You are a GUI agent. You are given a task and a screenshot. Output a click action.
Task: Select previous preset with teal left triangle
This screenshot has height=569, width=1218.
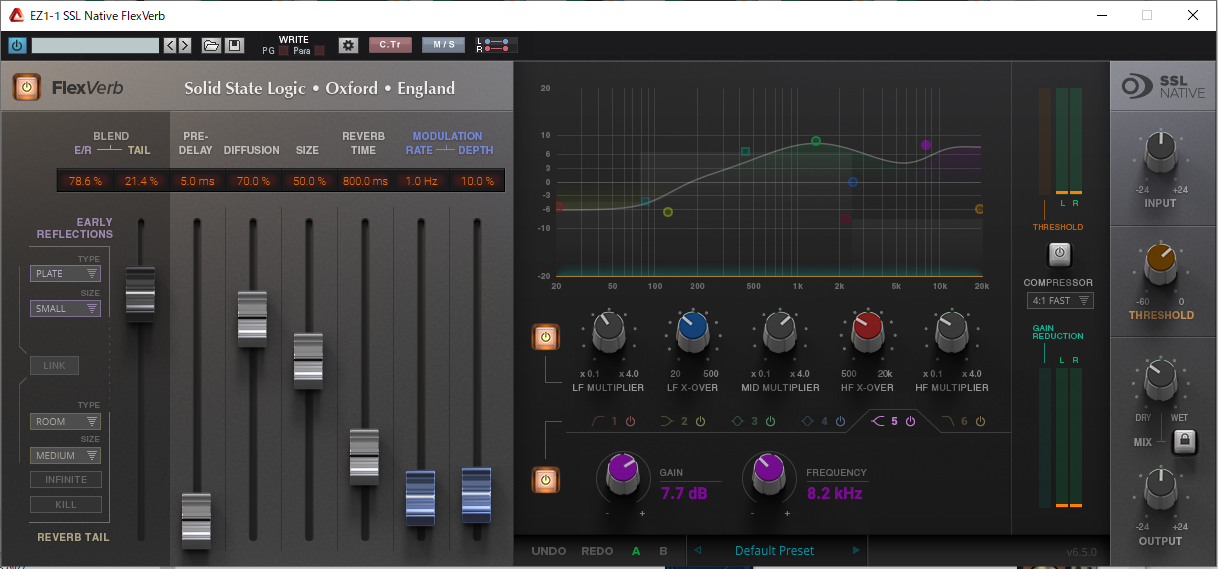[698, 550]
